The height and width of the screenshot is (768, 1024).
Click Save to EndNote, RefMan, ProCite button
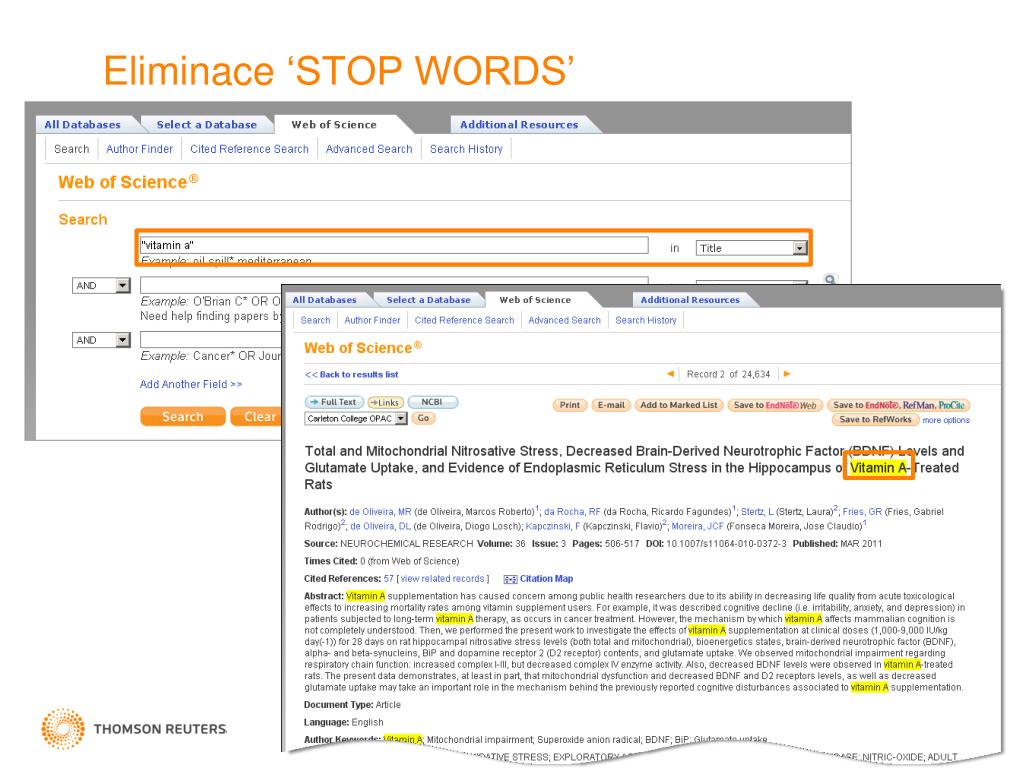click(899, 405)
